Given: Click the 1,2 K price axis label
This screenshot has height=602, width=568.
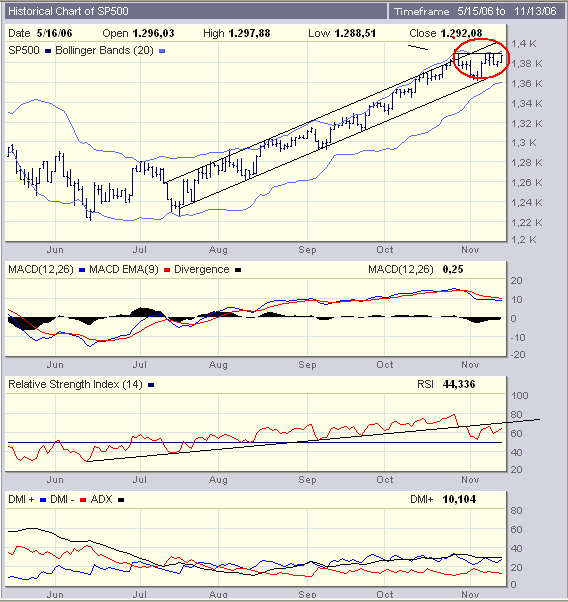Looking at the screenshot, I should click(524, 240).
